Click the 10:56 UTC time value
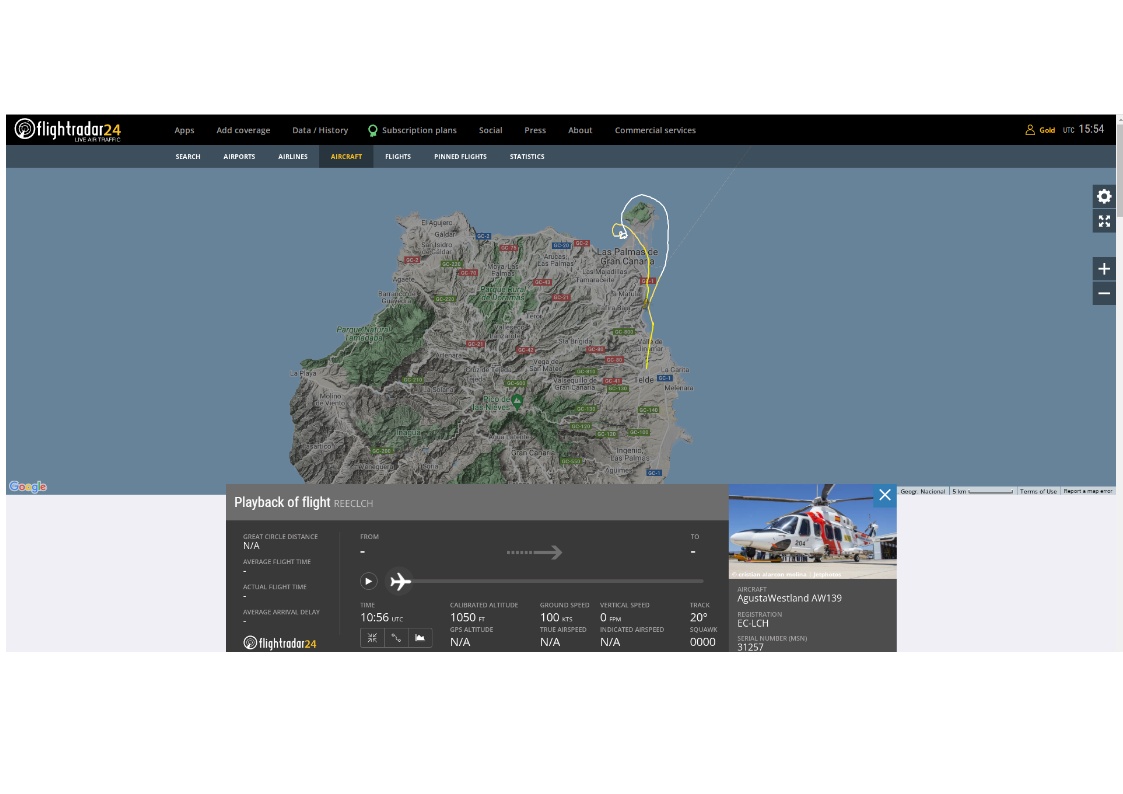 [x=381, y=617]
